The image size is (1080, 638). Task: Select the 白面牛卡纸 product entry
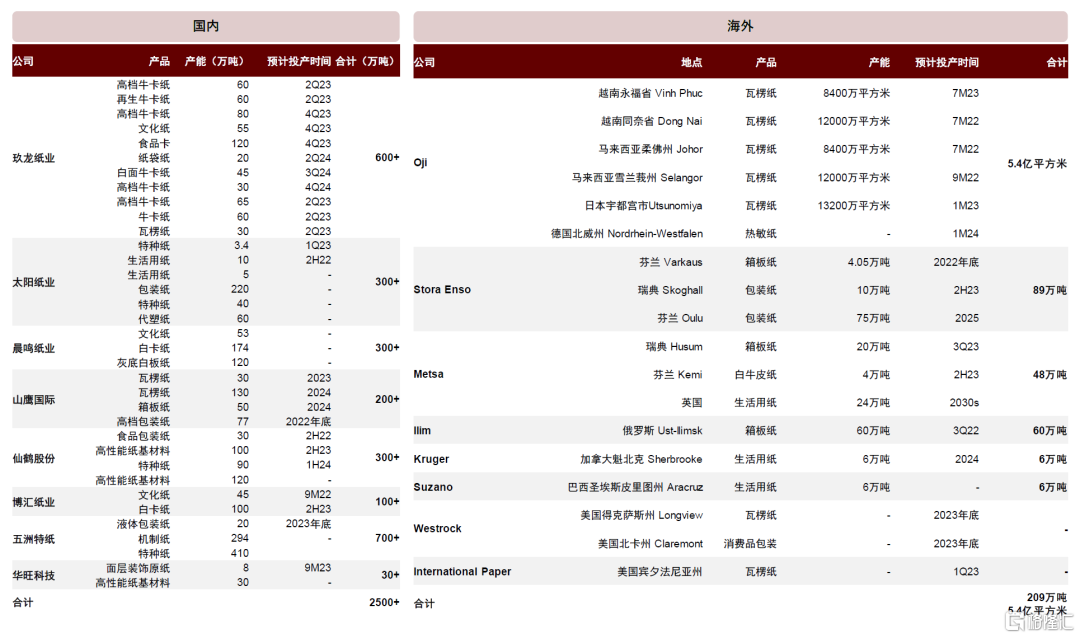pos(143,172)
